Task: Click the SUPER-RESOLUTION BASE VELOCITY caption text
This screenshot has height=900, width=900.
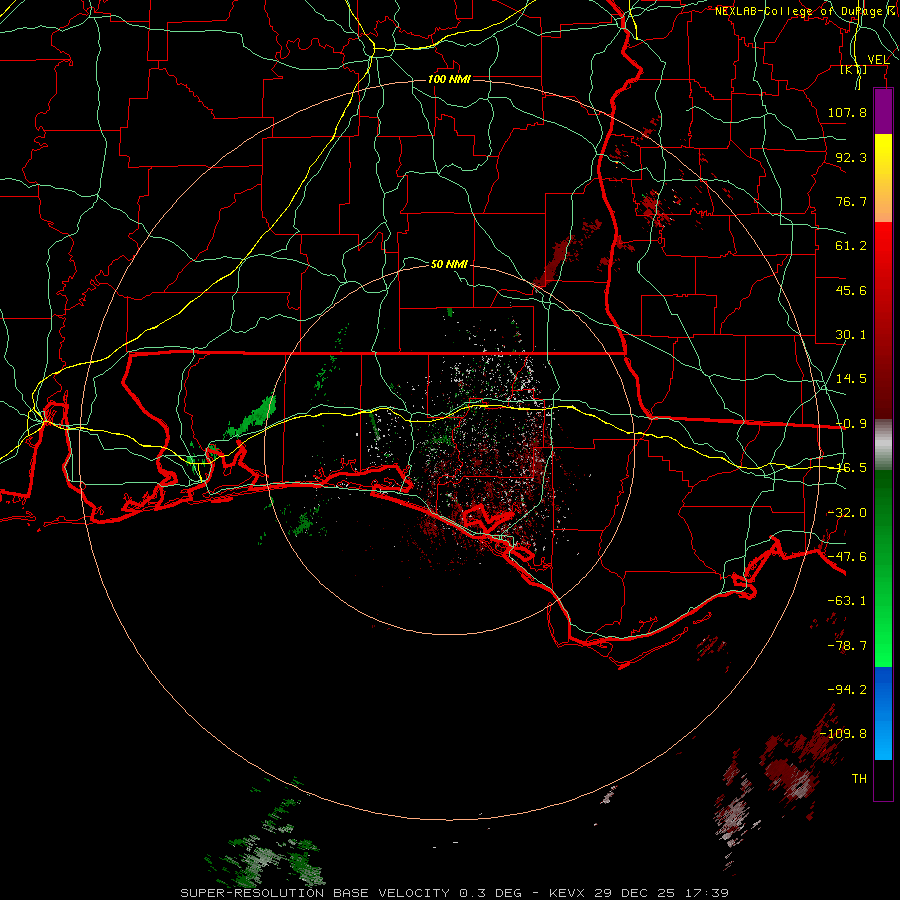Action: [x=315, y=893]
